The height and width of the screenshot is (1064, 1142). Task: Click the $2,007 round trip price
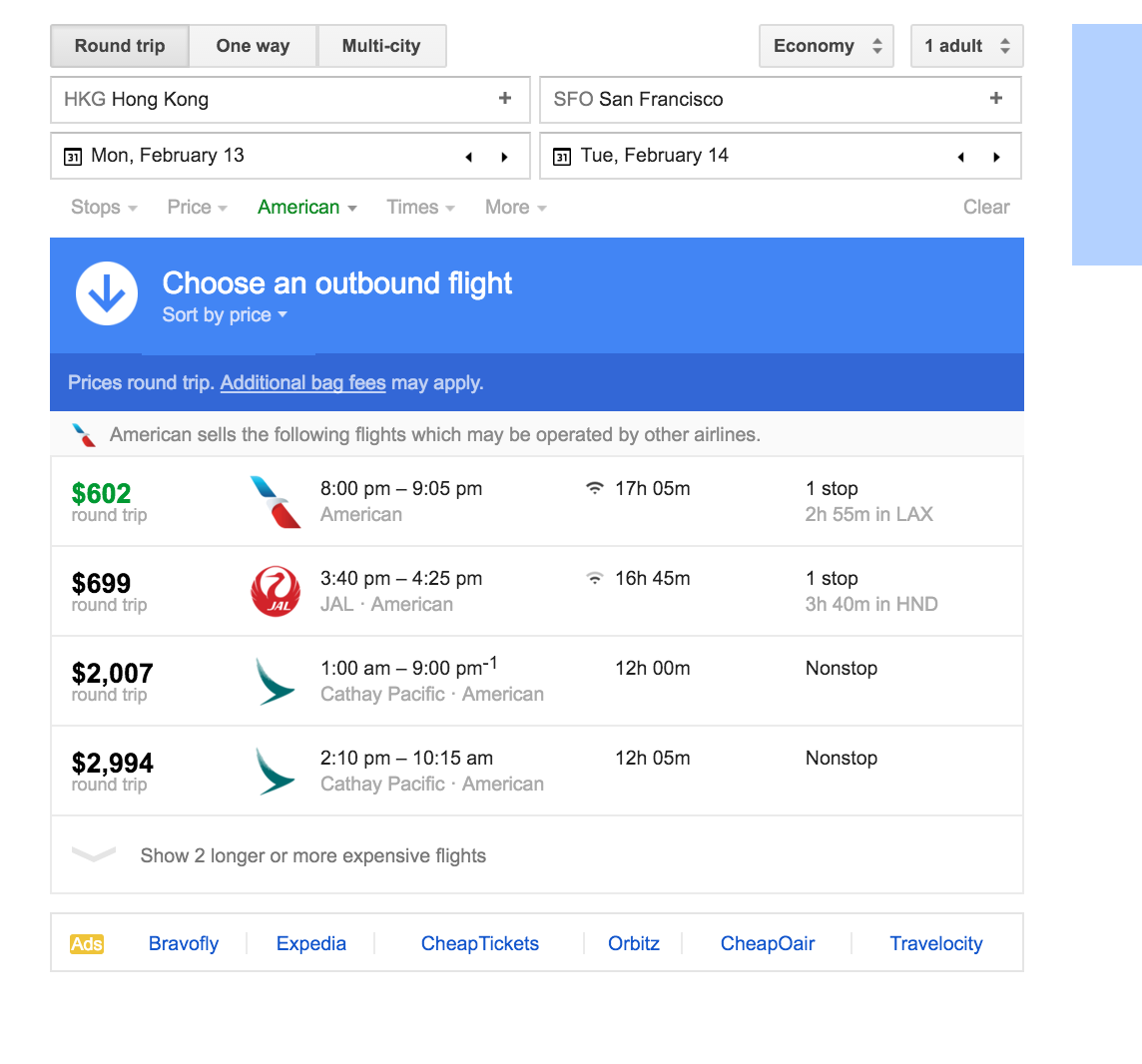click(112, 673)
